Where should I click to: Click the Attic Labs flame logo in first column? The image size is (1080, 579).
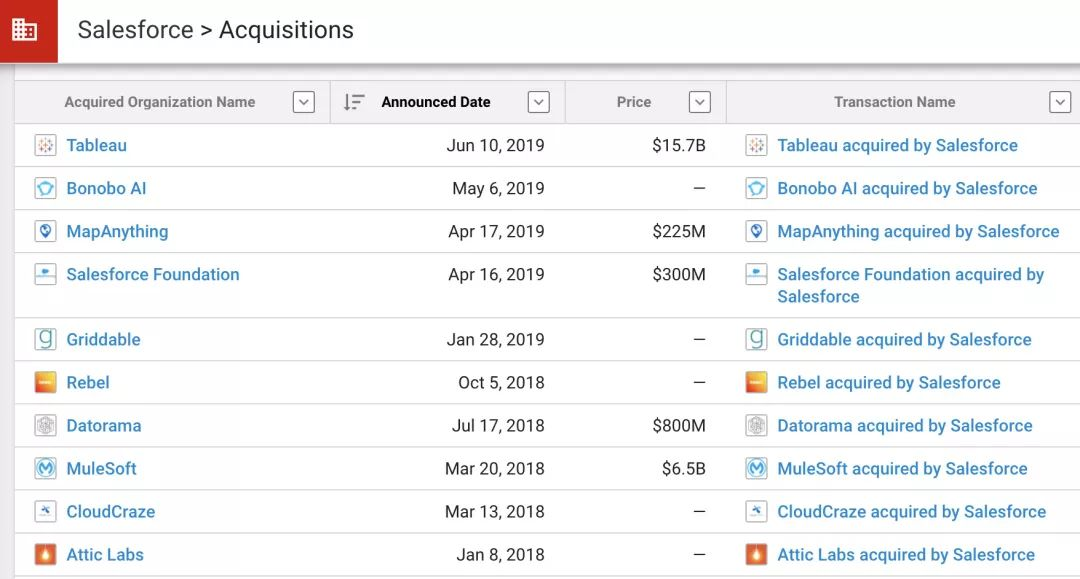[x=45, y=554]
